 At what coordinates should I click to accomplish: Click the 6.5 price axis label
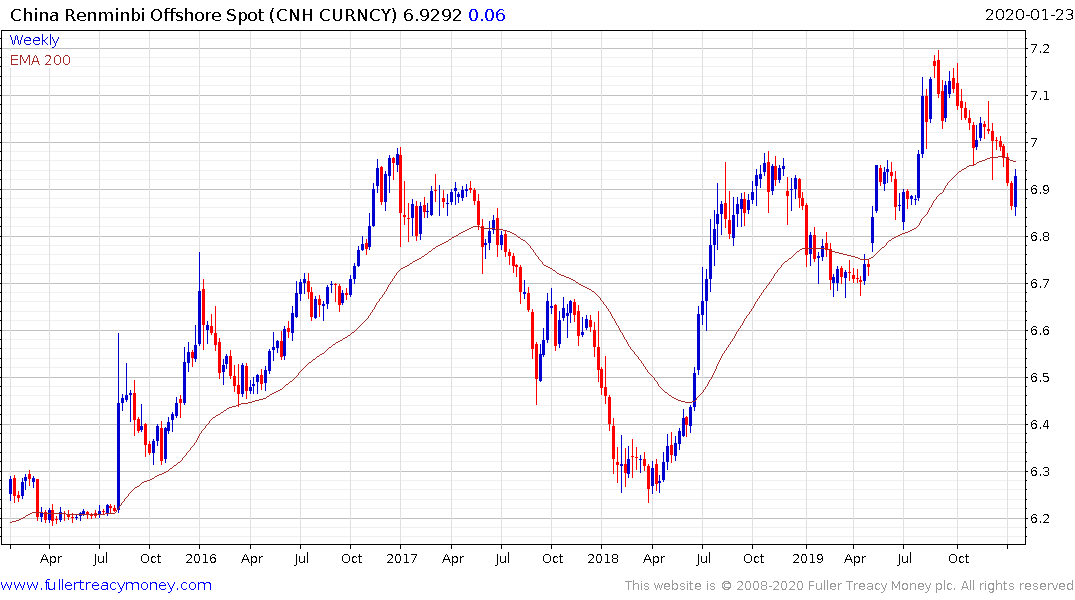tap(1039, 377)
